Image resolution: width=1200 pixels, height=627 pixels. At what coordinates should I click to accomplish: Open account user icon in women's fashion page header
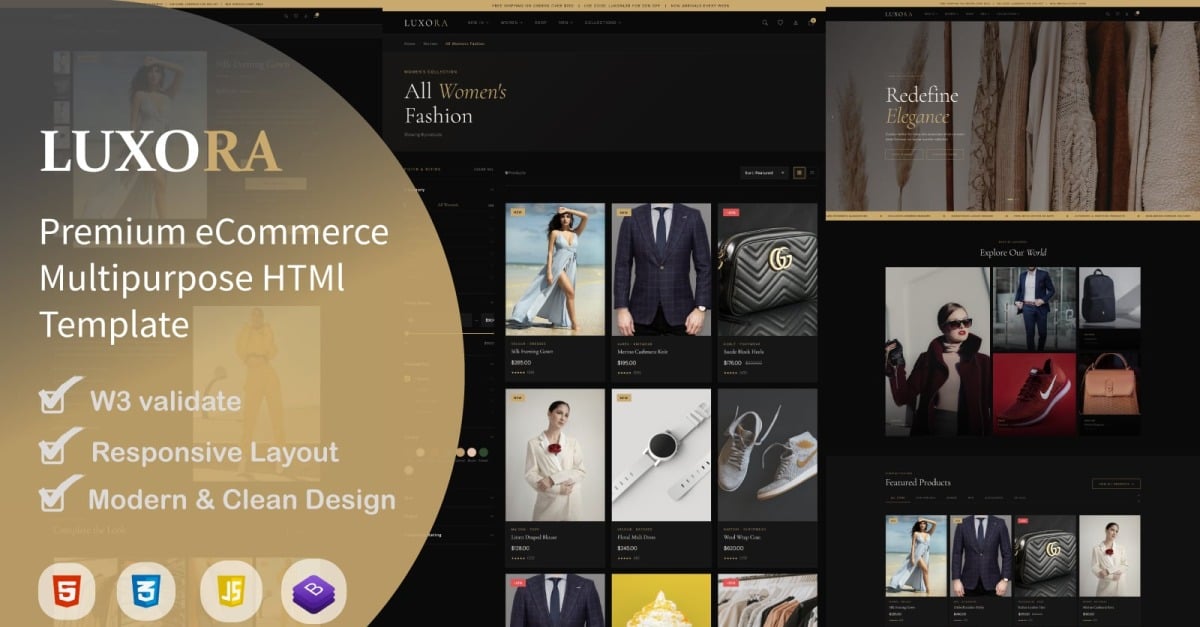[x=796, y=22]
